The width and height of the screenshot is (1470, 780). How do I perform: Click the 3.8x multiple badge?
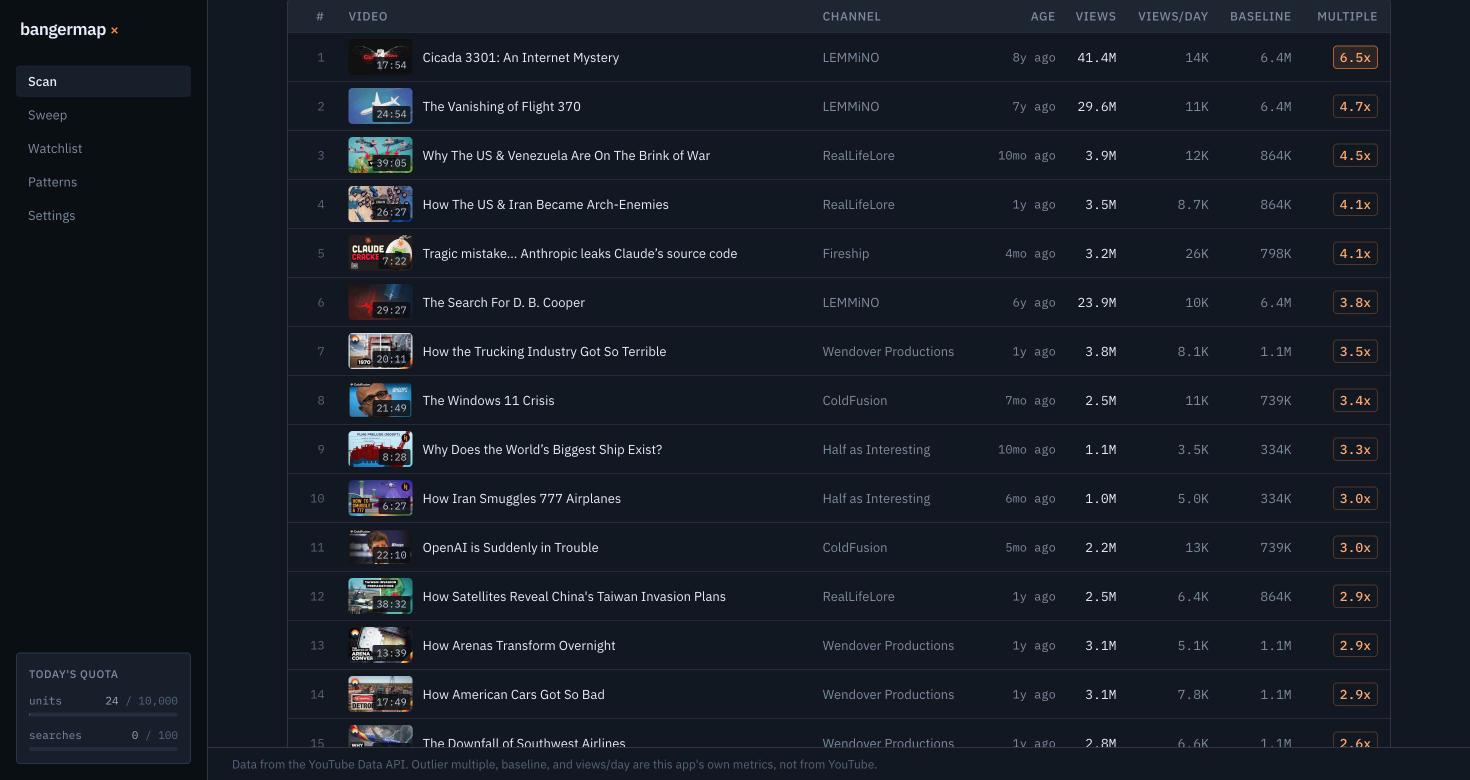tap(1355, 302)
